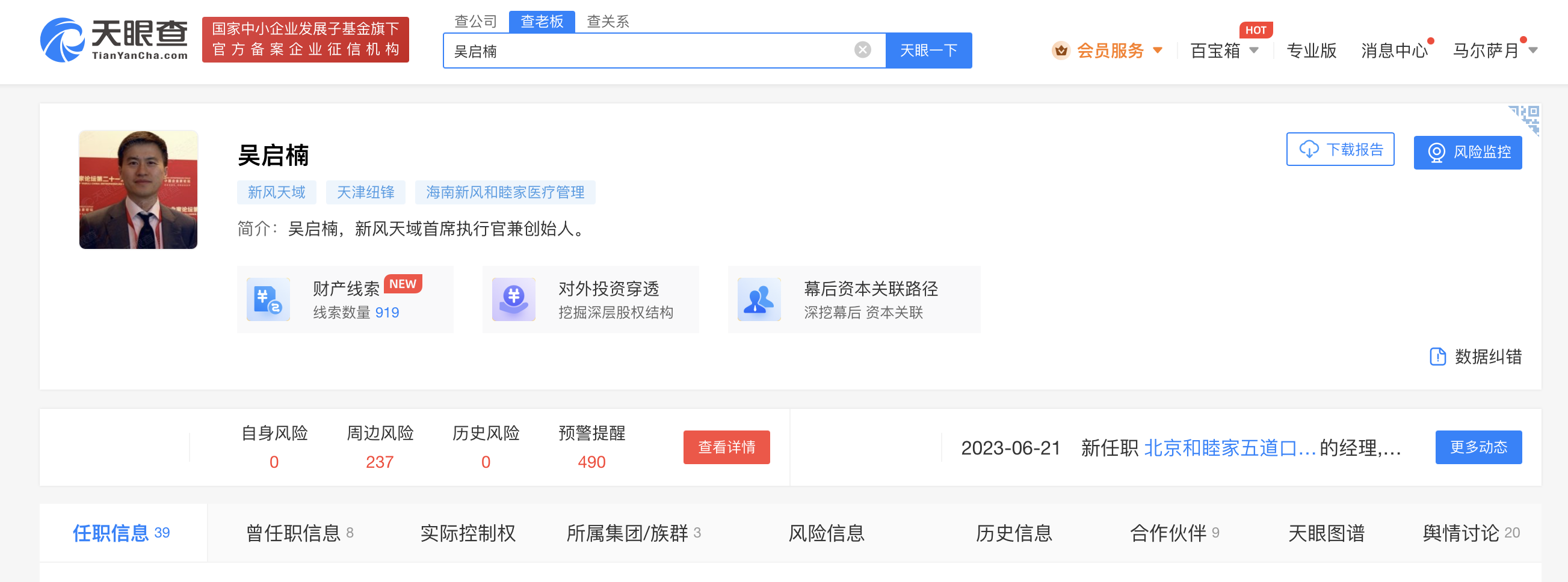The width and height of the screenshot is (1568, 582).
Task: Click the red government fund banner
Action: click(305, 40)
